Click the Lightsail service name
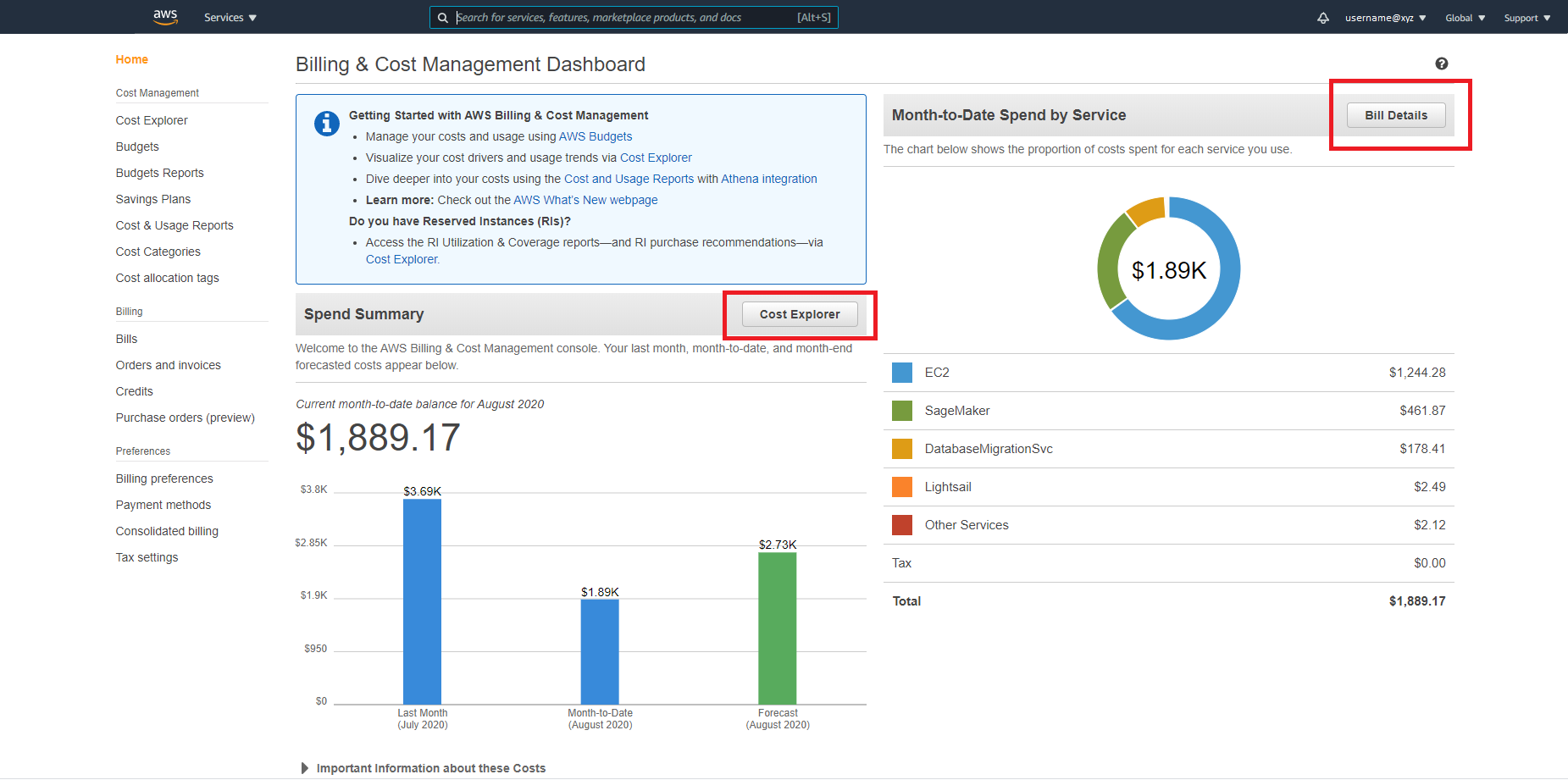This screenshot has height=780, width=1568. click(948, 487)
